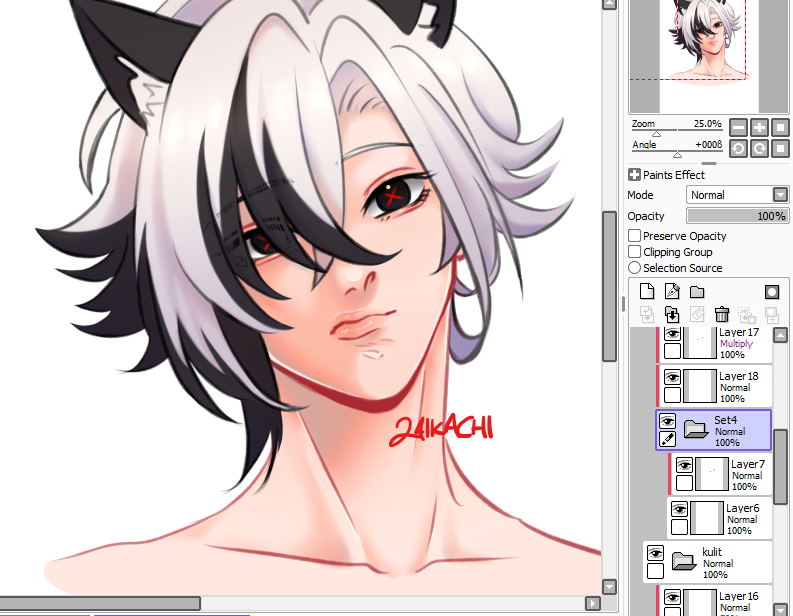Click the layer list scroll up arrow
The width and height of the screenshot is (793, 616).
781,335
